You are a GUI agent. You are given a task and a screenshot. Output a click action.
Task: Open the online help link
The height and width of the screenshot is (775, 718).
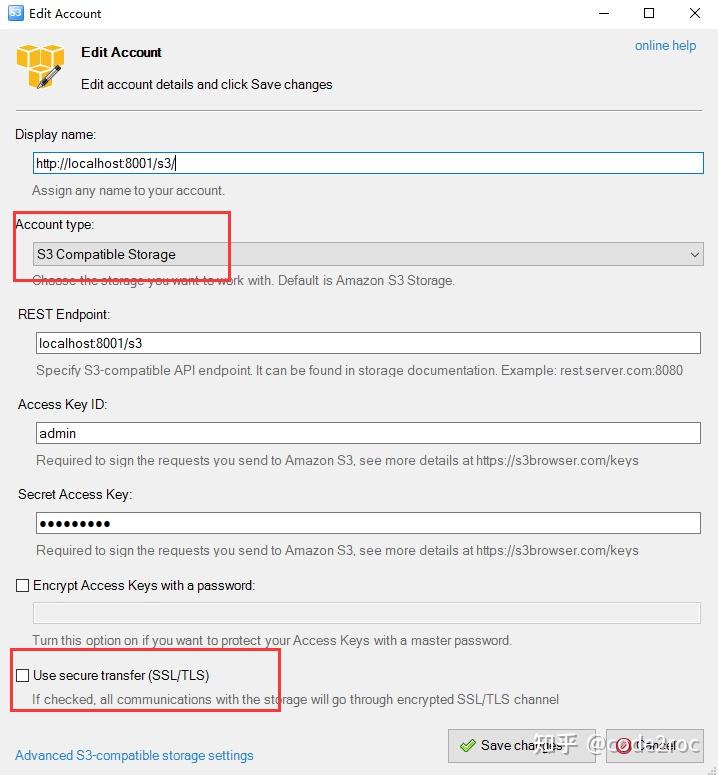click(x=665, y=45)
